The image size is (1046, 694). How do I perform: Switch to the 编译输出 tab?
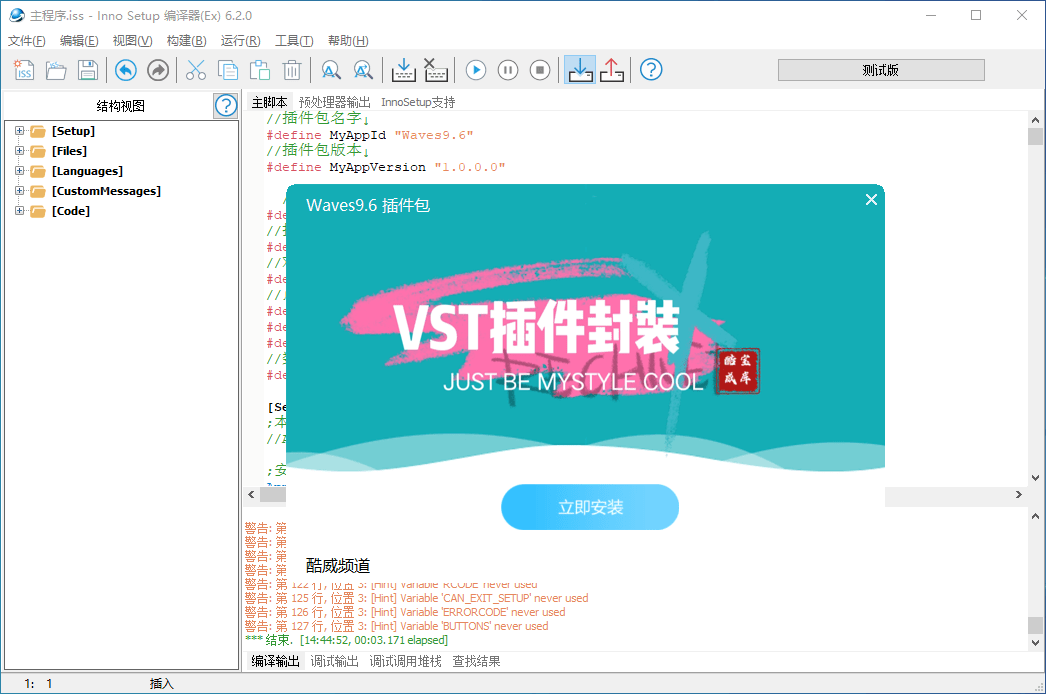[x=276, y=661]
